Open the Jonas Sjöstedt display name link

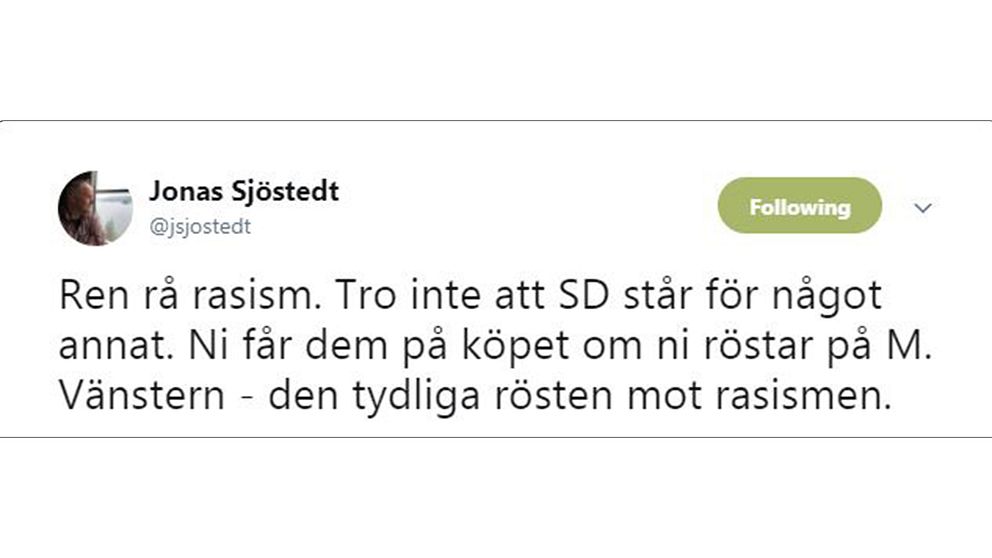(244, 191)
